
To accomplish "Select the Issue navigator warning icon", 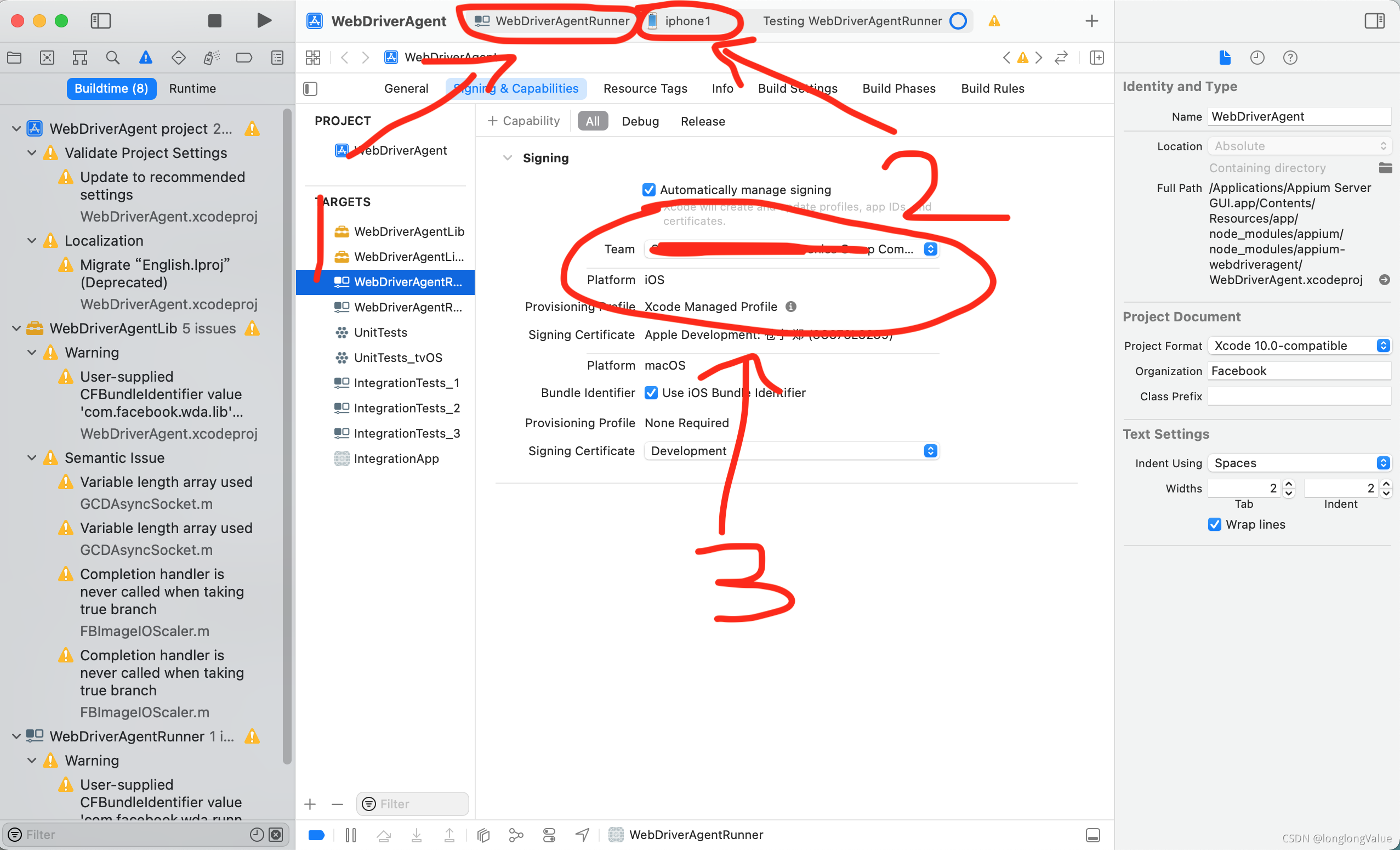I will click(x=145, y=58).
